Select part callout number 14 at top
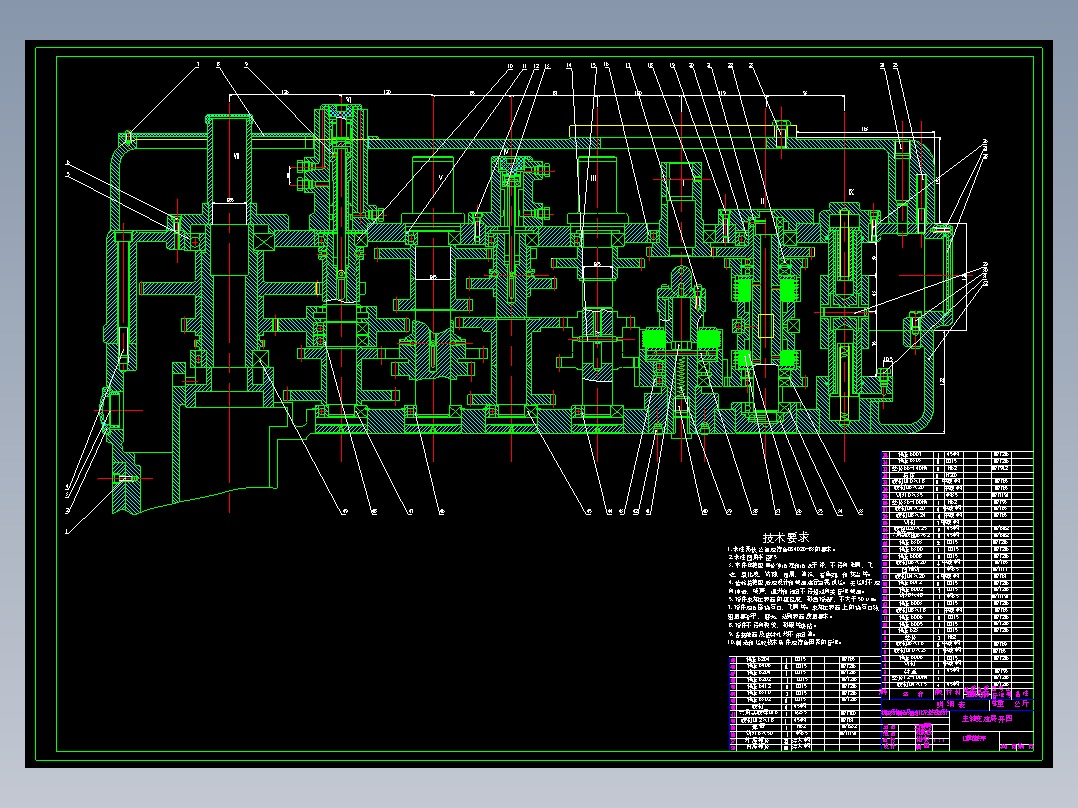The width and height of the screenshot is (1078, 808). tap(569, 66)
